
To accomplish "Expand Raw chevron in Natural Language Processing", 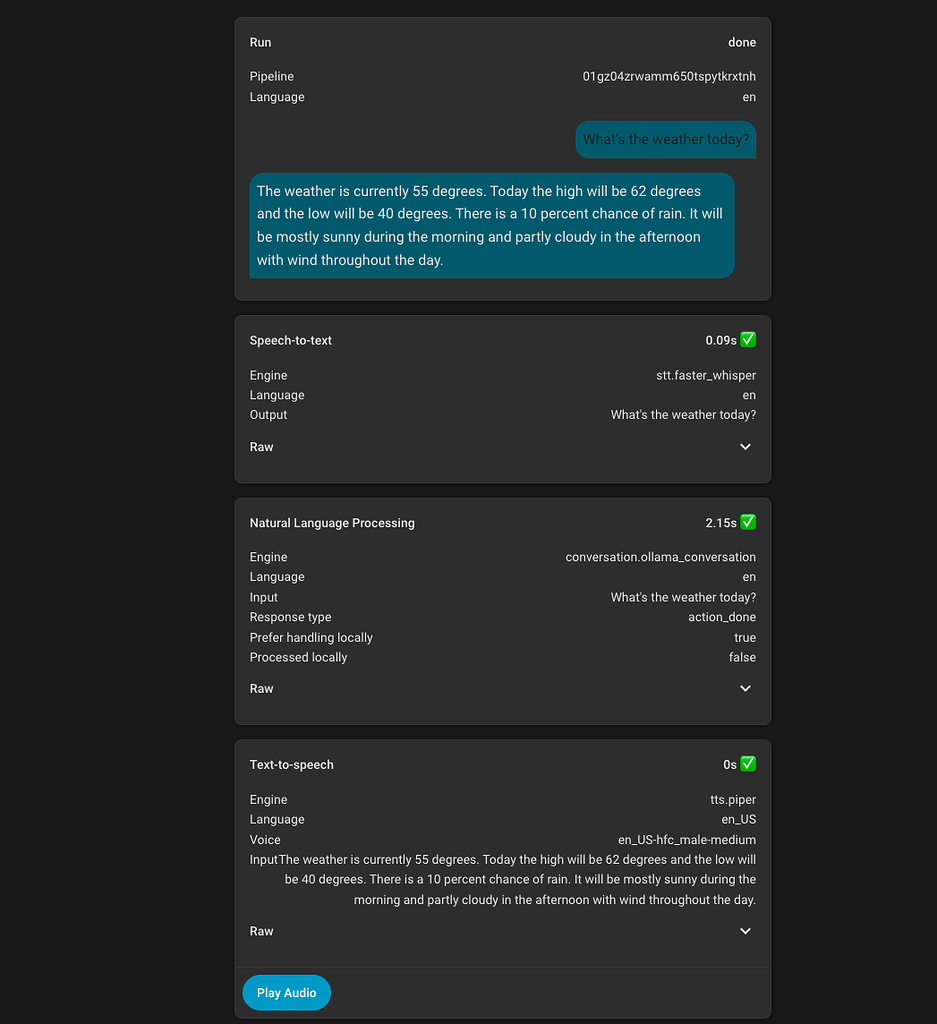I will point(745,689).
